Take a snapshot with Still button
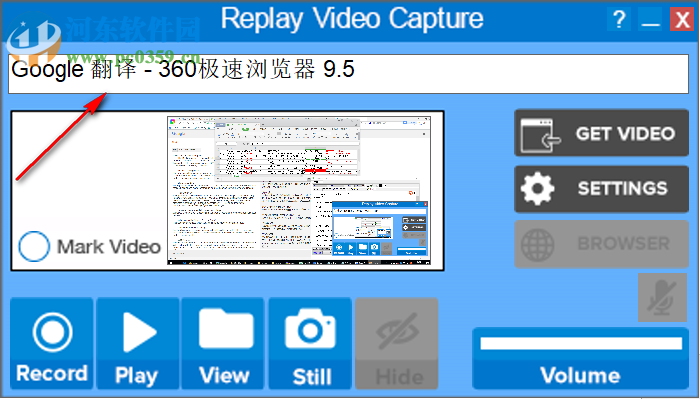This screenshot has width=700, height=399. coord(310,343)
